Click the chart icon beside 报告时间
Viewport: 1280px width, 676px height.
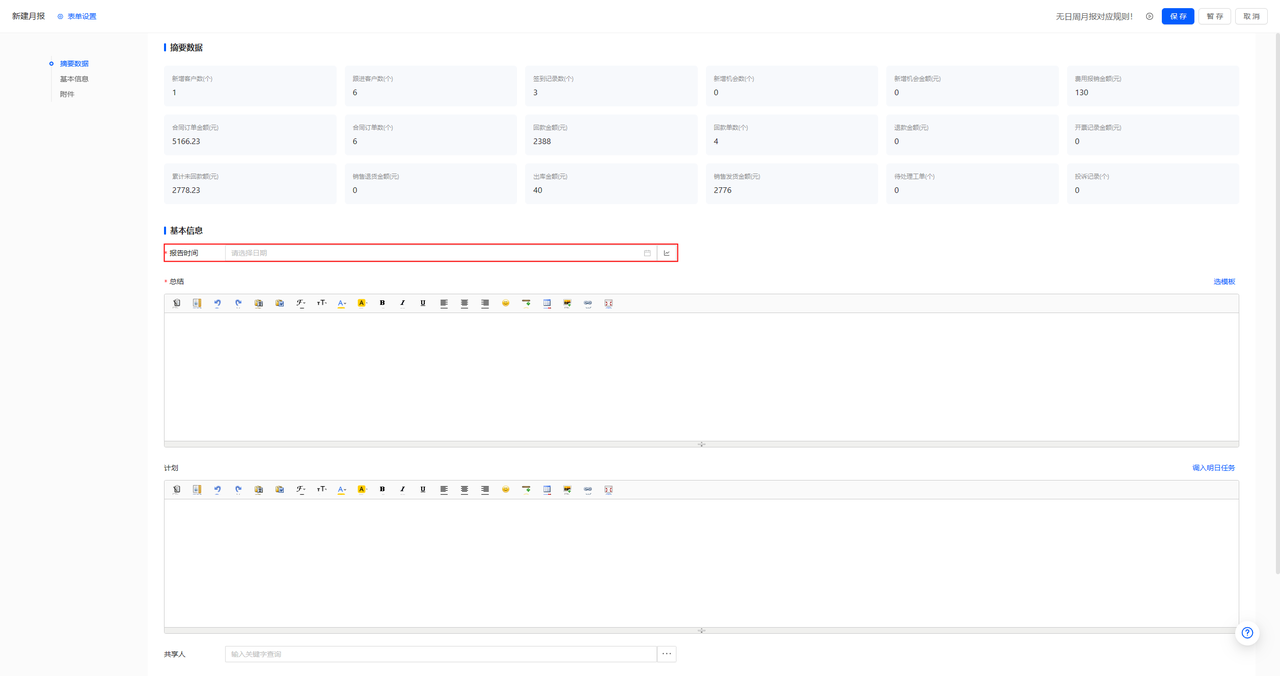click(667, 253)
